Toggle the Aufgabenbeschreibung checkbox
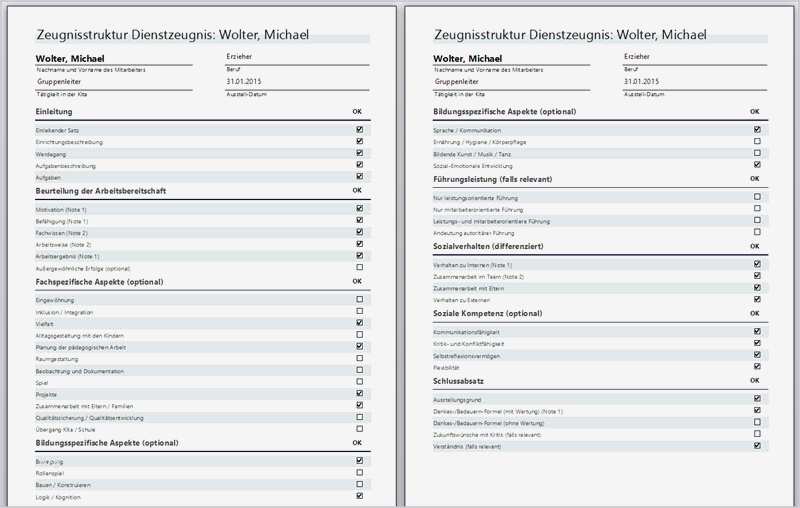Image resolution: width=800 pixels, height=508 pixels. point(360,165)
